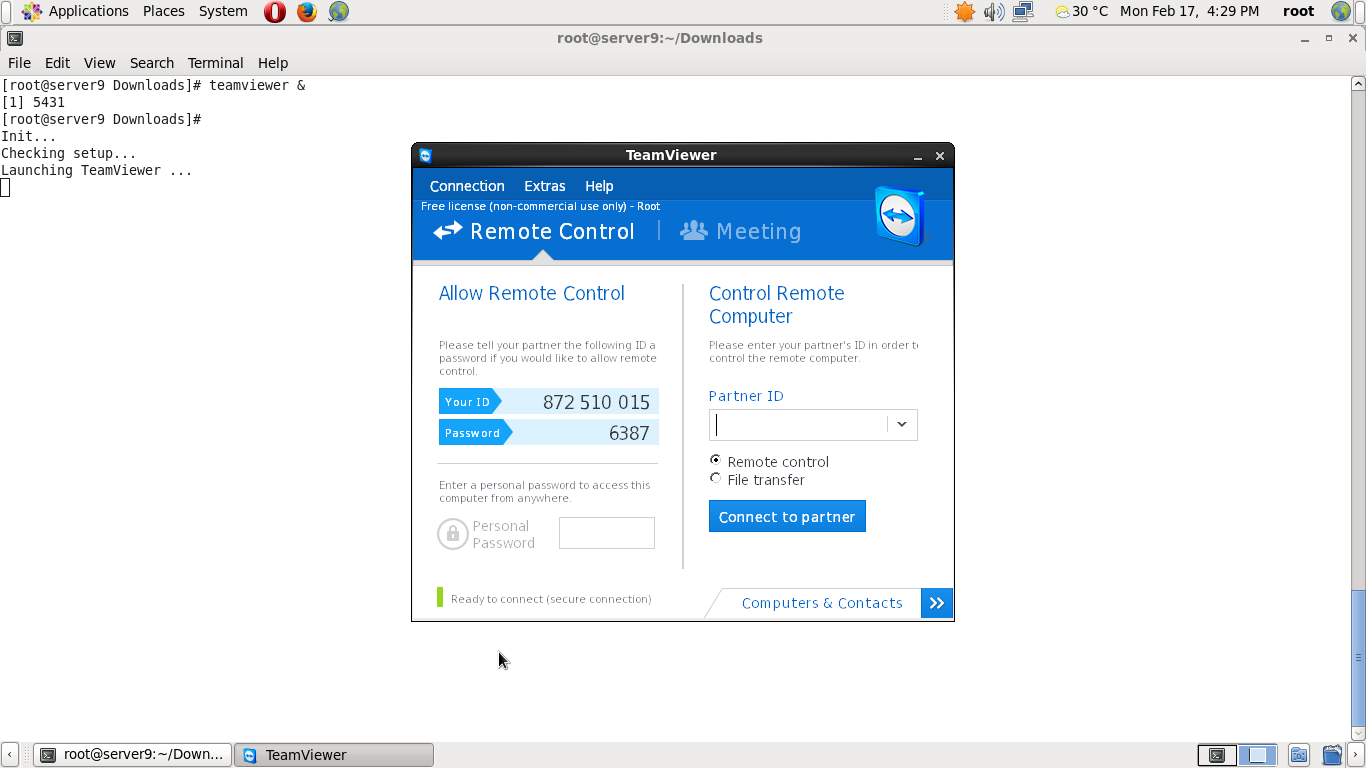Click the TeamViewer logo in the header
The image size is (1366, 768).
897,216
